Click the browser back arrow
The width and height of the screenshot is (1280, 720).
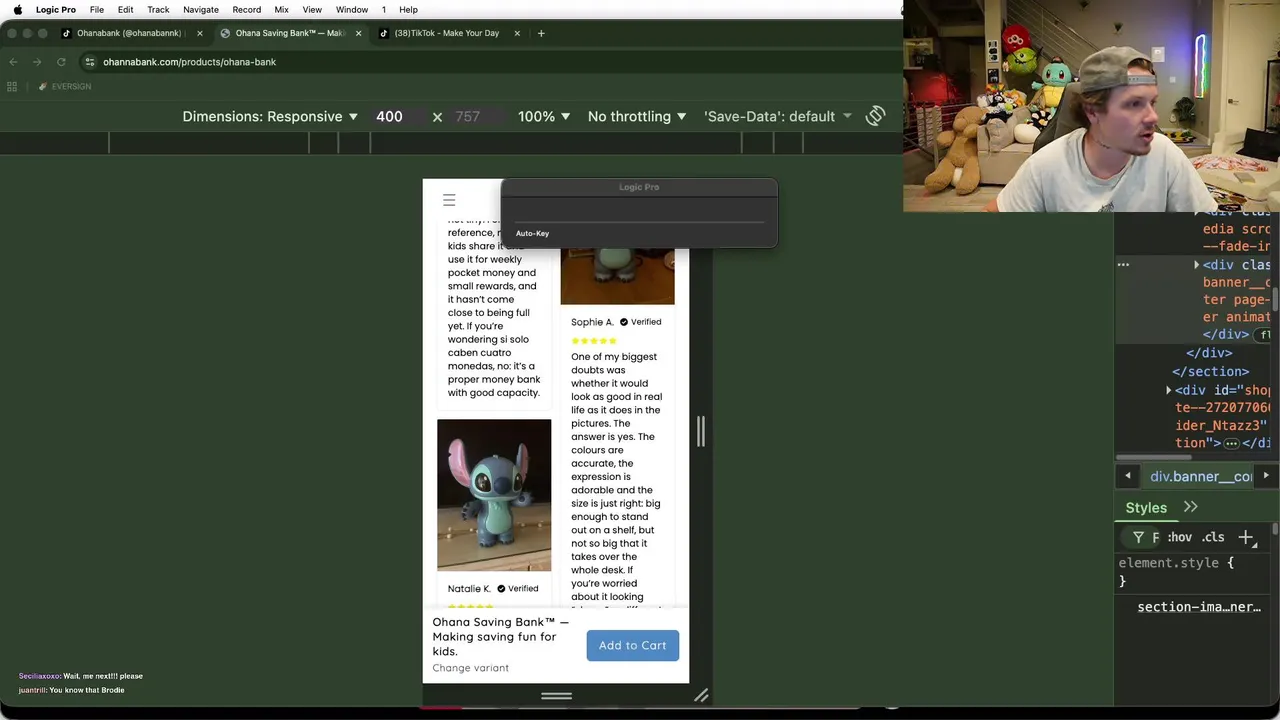coord(14,62)
